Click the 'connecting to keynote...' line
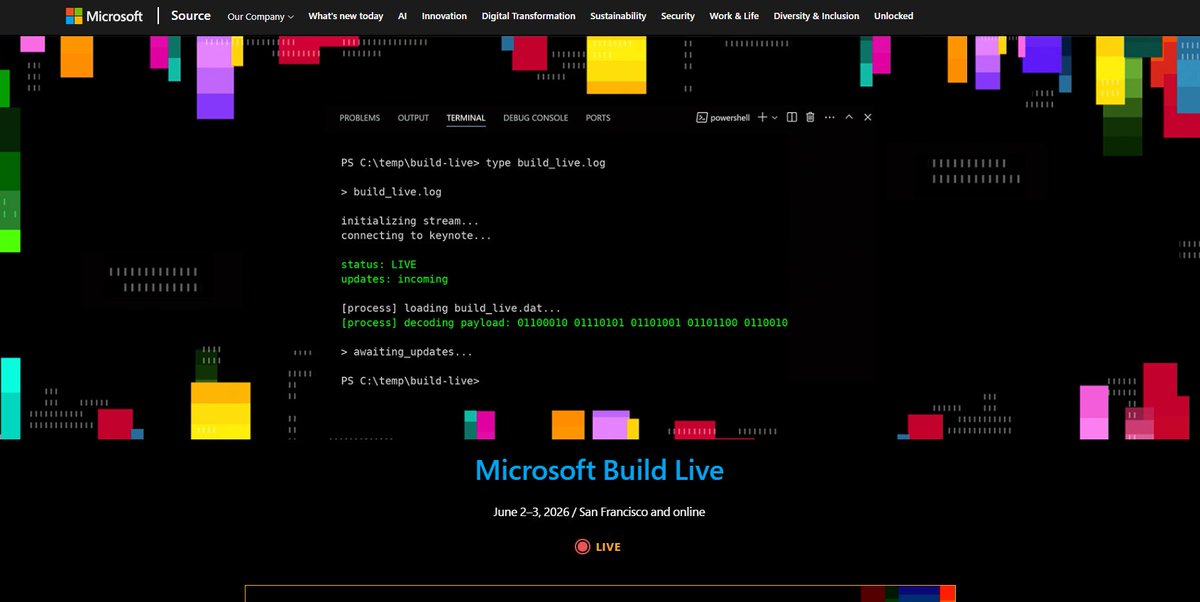The image size is (1200, 602). click(416, 236)
